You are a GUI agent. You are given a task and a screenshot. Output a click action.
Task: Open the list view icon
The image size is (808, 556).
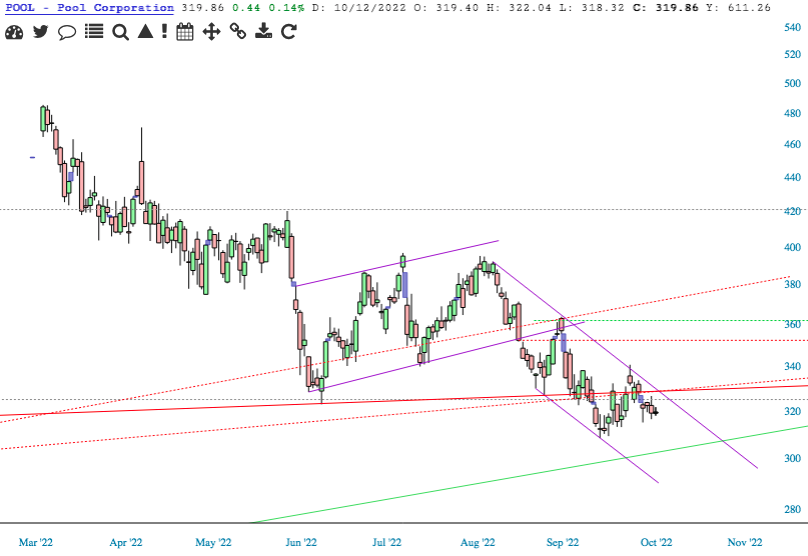click(x=94, y=31)
